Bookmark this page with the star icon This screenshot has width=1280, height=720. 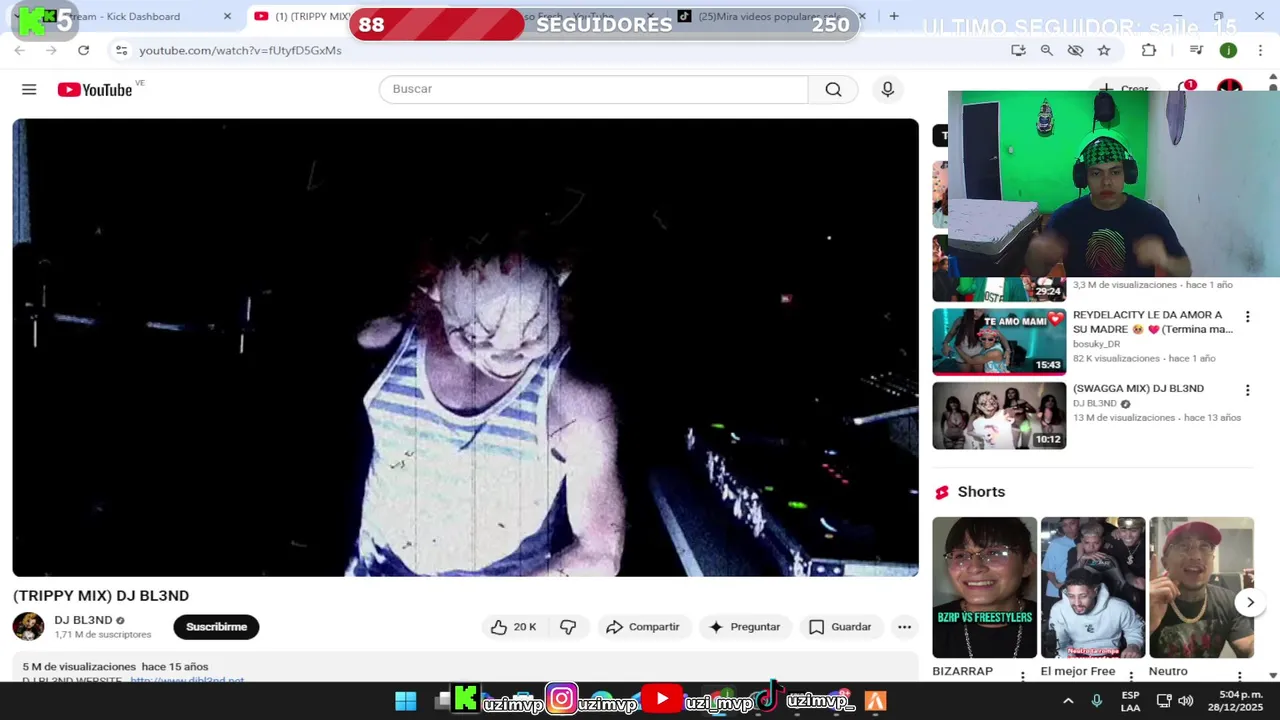[x=1104, y=50]
